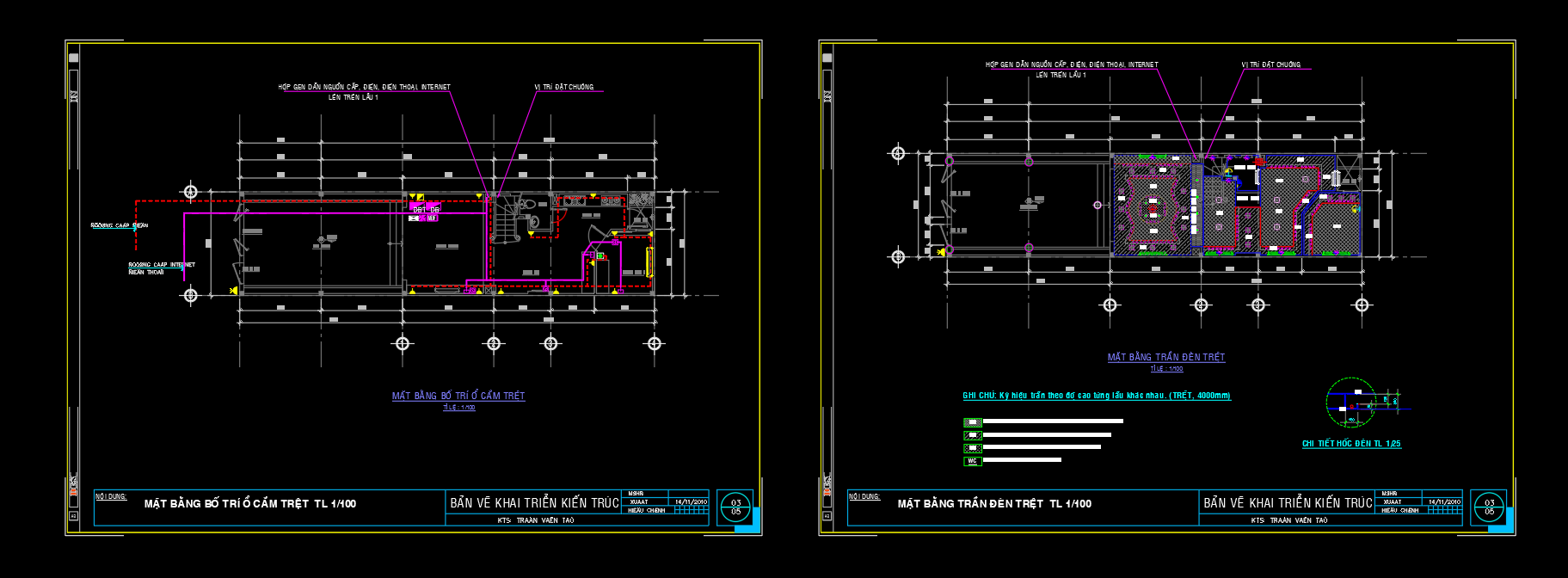Click 'KTS: TRAÀN VAÊN TAØ' on right sheet

tap(1289, 520)
